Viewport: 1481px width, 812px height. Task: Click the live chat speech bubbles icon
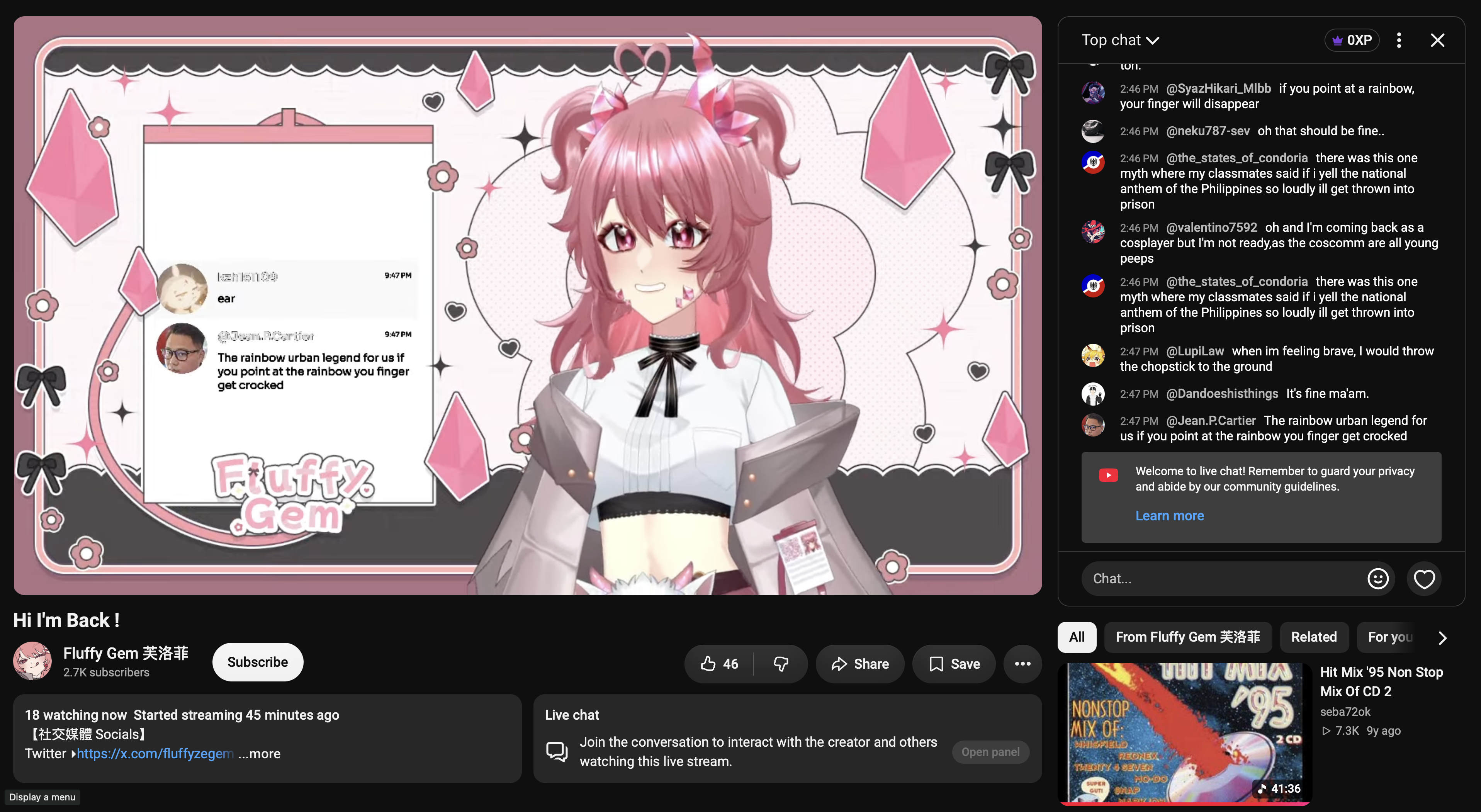(557, 751)
